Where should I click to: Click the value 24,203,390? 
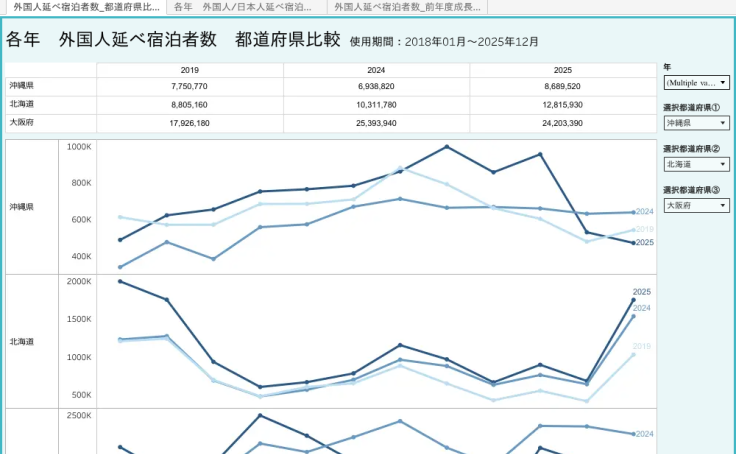(562, 123)
